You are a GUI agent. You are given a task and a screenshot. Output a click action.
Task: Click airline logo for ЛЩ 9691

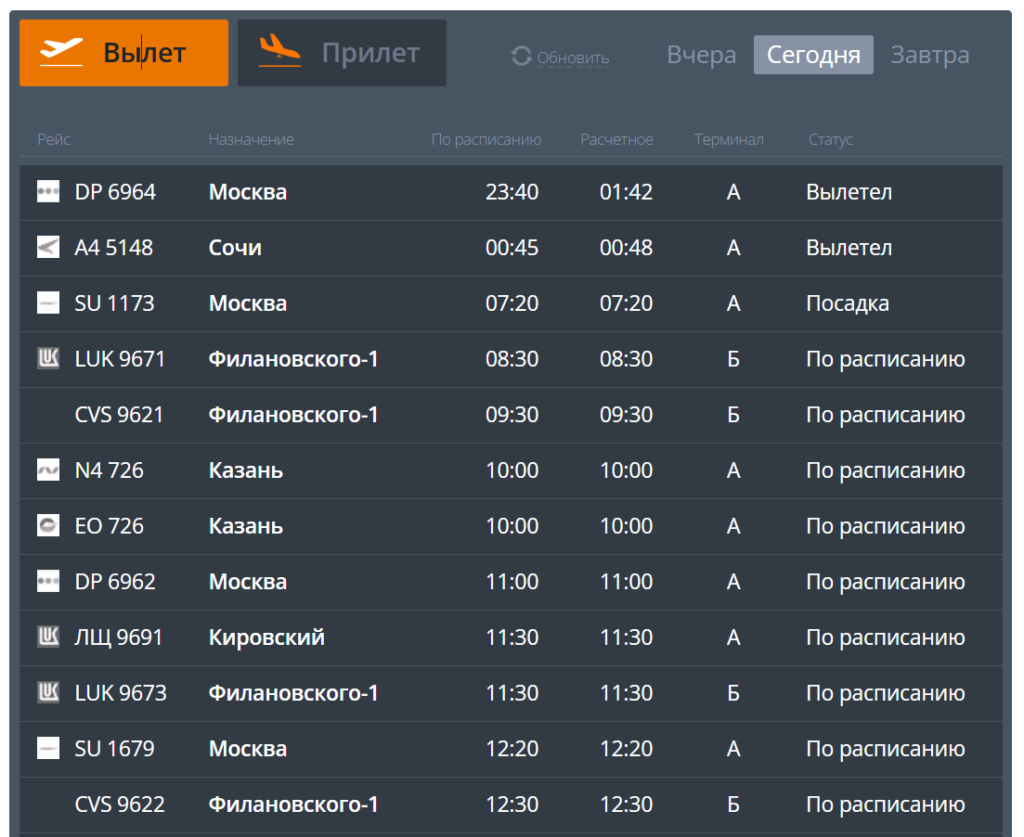[x=48, y=637]
